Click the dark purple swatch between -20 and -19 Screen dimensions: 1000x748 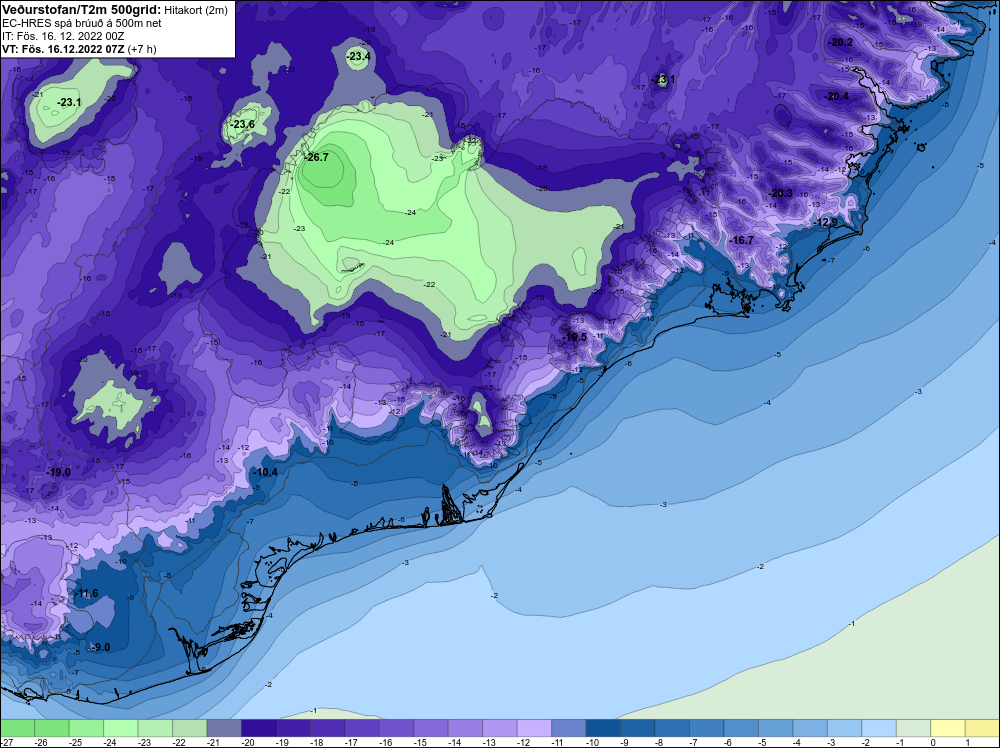[258, 728]
